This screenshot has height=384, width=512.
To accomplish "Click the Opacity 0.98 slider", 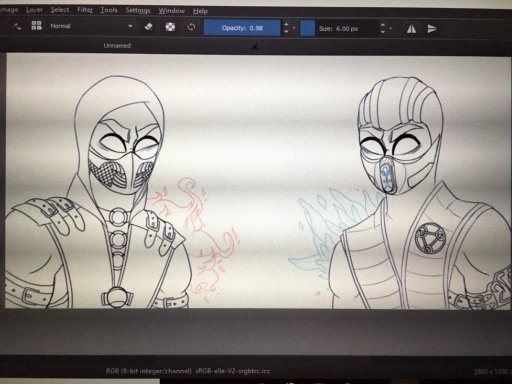I will click(242, 28).
